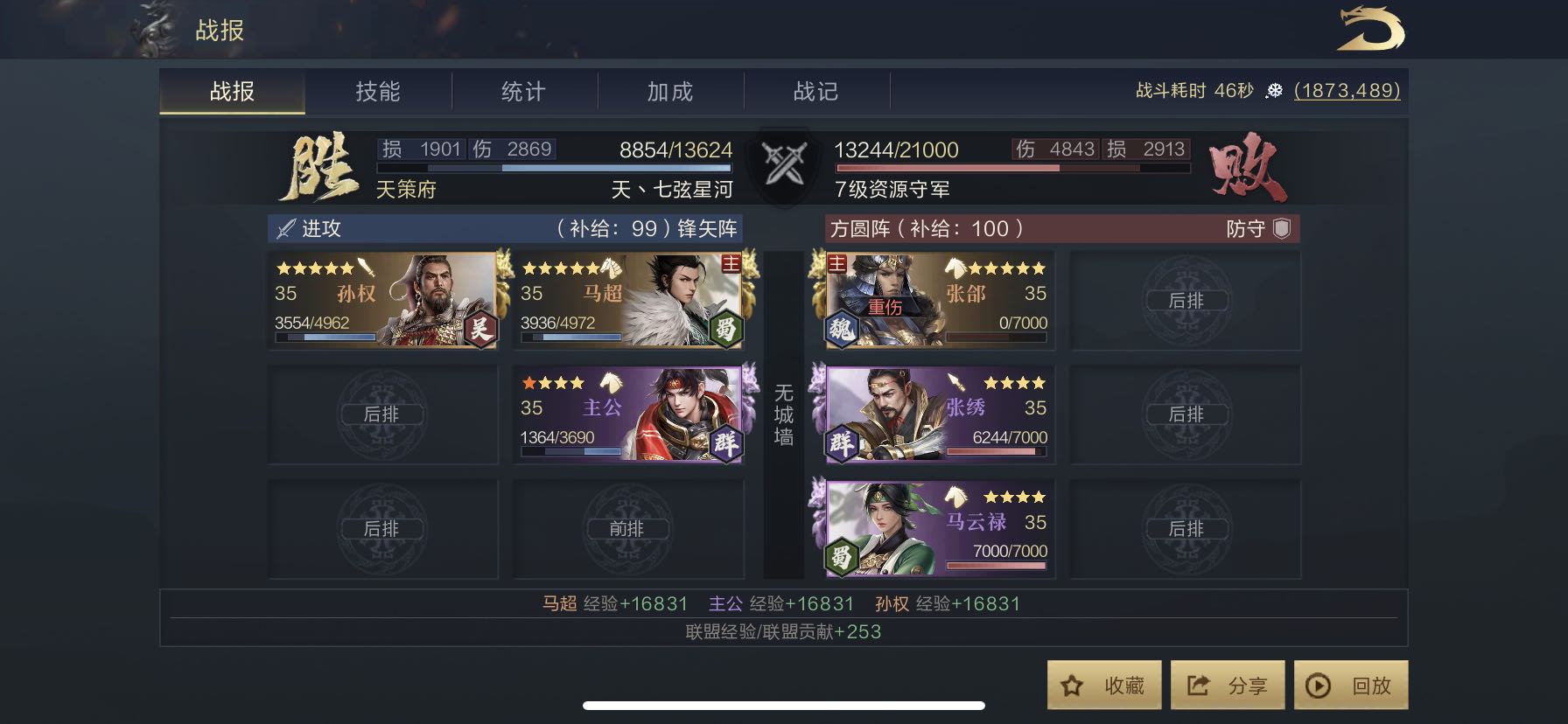Click the snowflake icon beside the coordinates
The height and width of the screenshot is (724, 1568).
(1274, 91)
